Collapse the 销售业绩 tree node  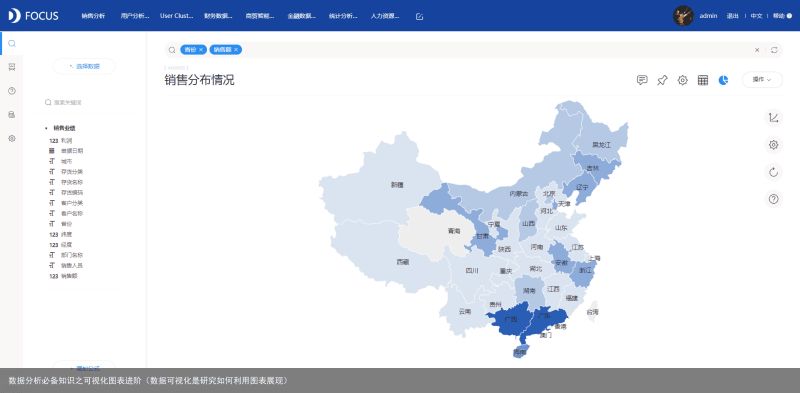click(46, 128)
